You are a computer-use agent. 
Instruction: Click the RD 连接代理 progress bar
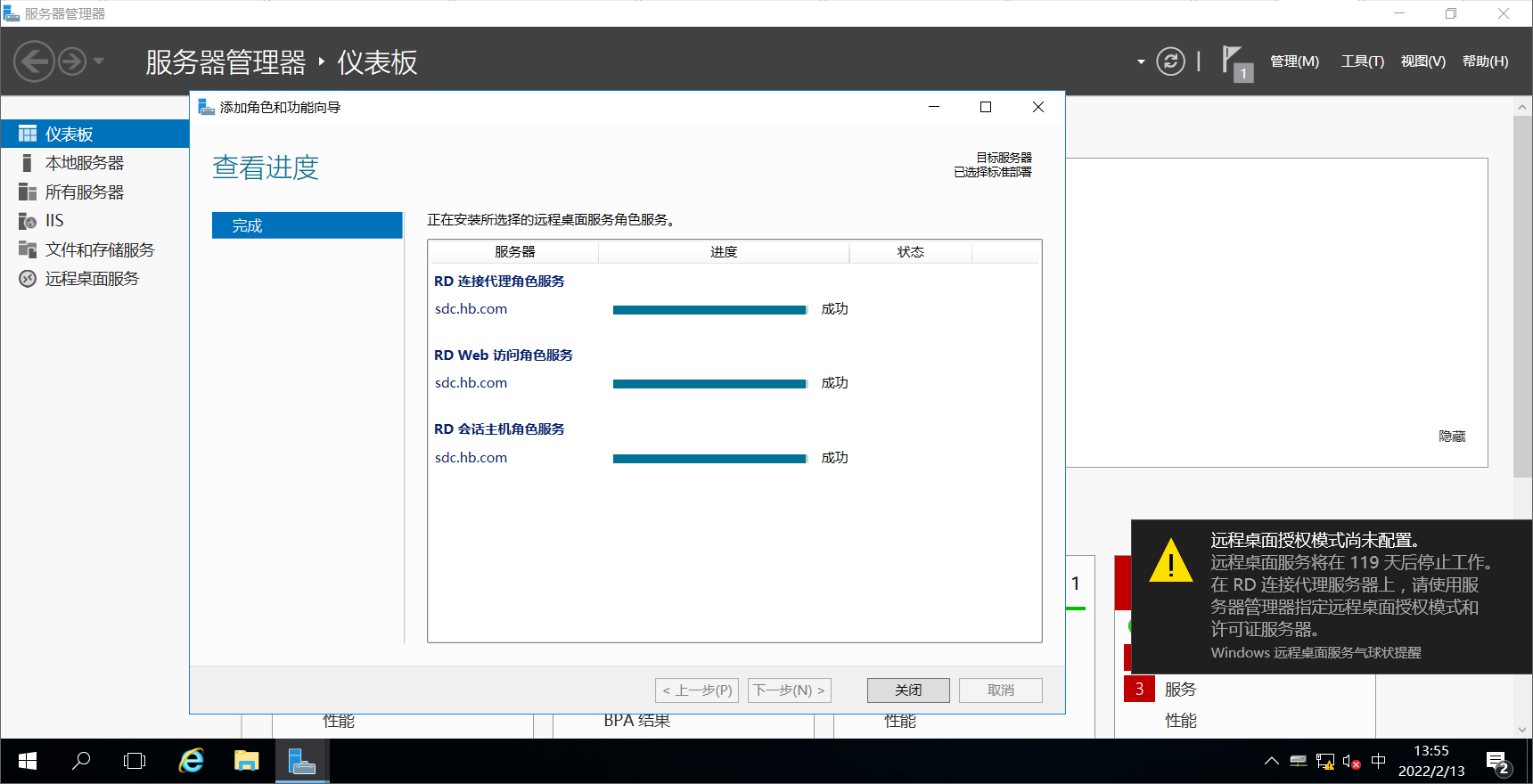coord(709,310)
